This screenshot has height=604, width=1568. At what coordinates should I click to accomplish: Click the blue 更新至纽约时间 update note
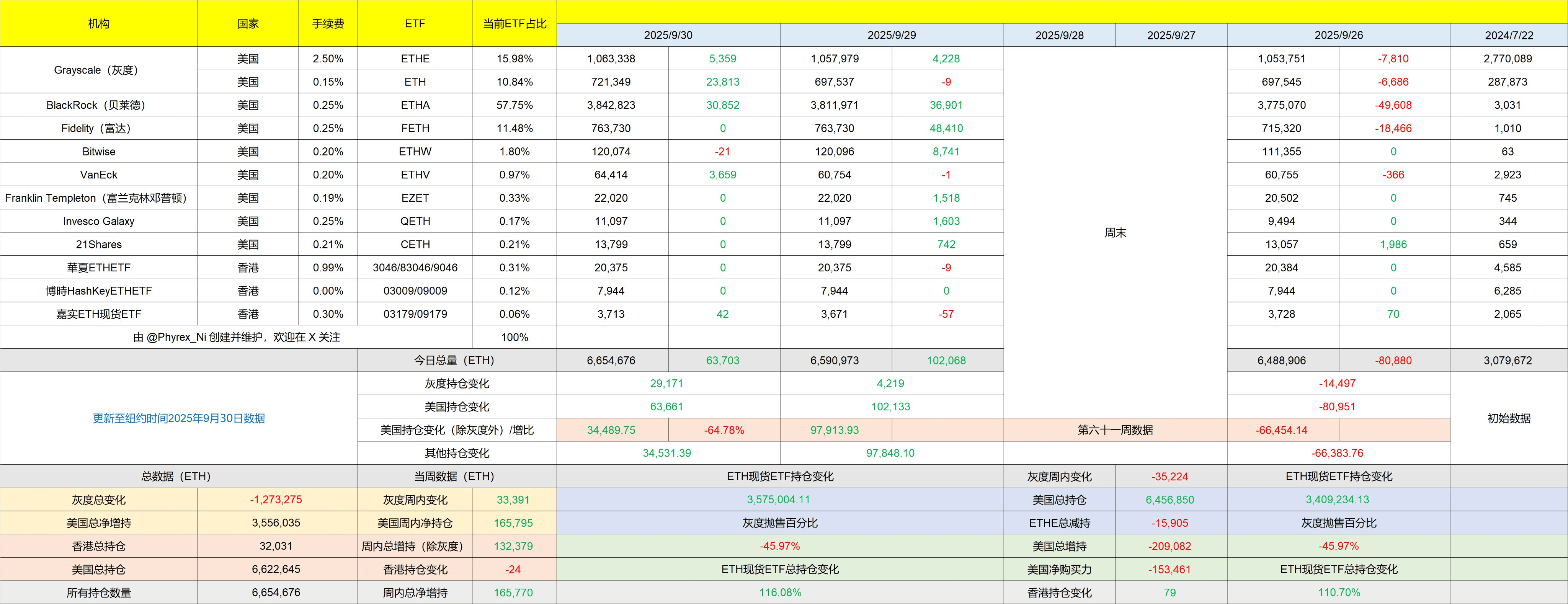tap(178, 418)
